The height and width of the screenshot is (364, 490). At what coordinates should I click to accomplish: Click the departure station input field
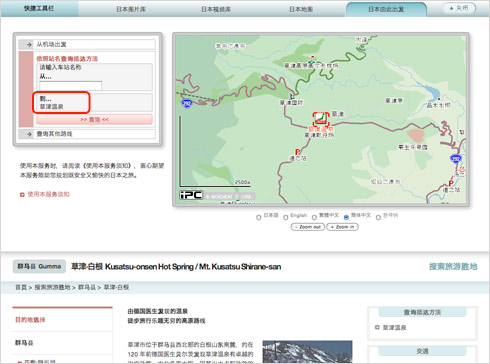point(71,85)
